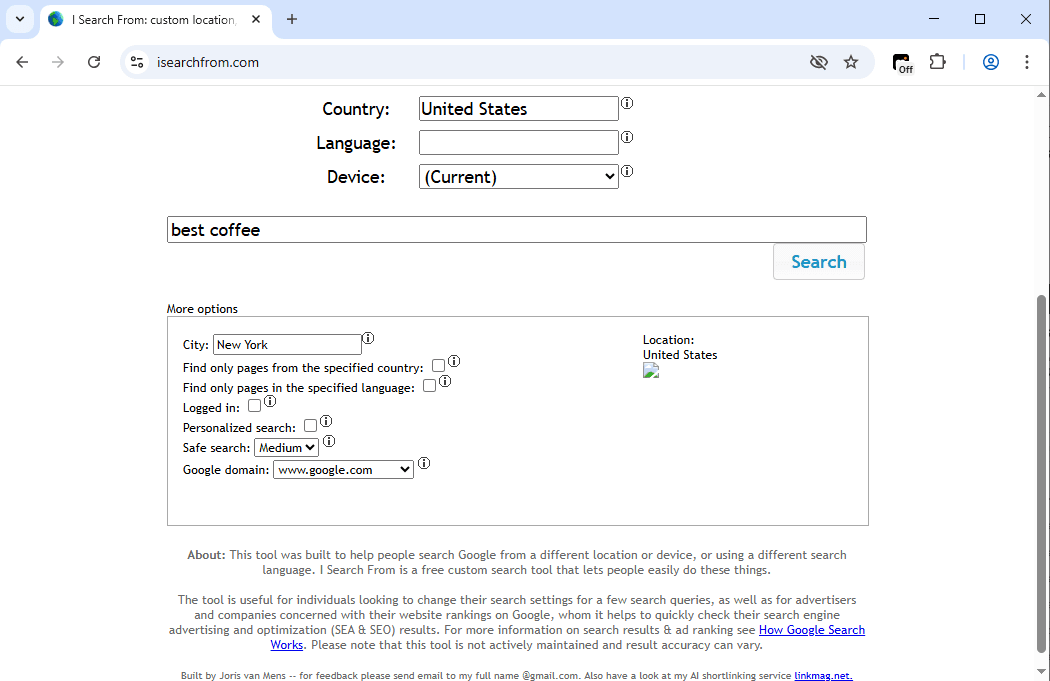Open the How Google Search Works link
1050x681 pixels.
pos(811,630)
